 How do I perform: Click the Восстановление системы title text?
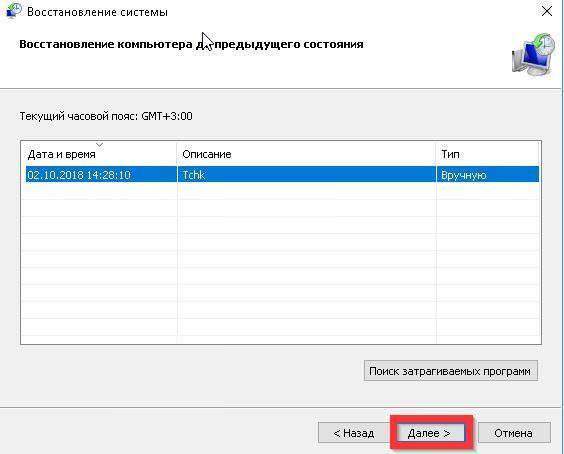[x=97, y=12]
